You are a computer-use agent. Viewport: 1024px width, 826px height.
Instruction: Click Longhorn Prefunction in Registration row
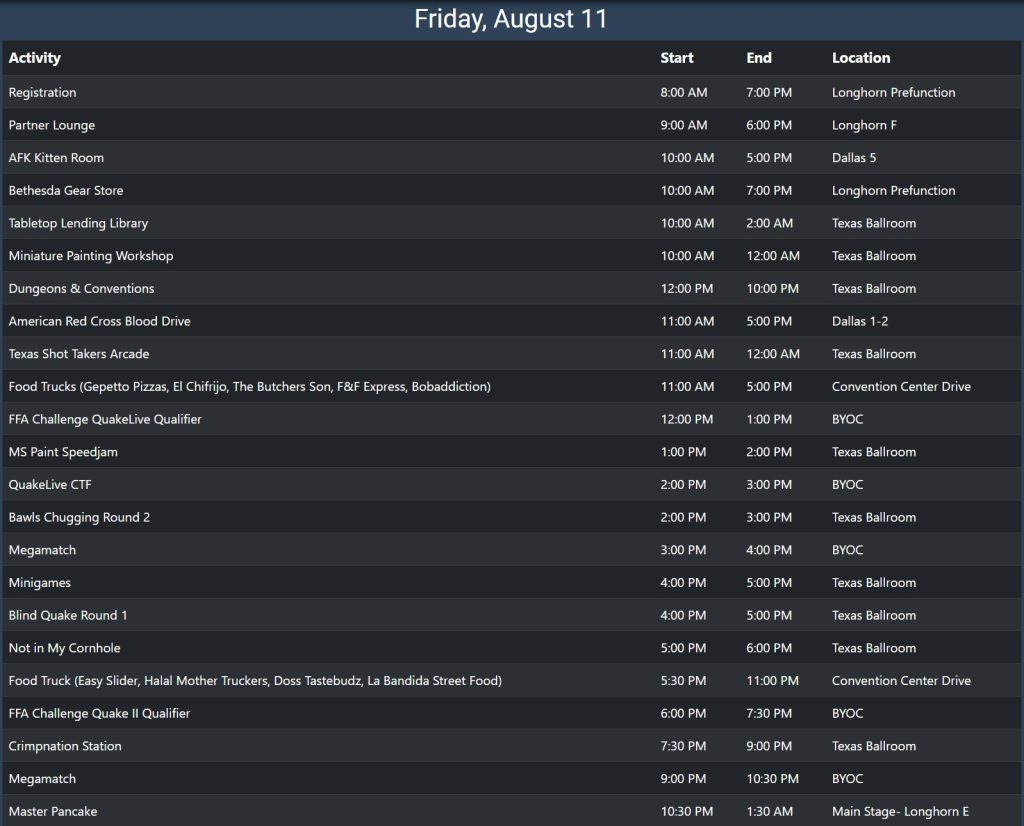coord(893,93)
